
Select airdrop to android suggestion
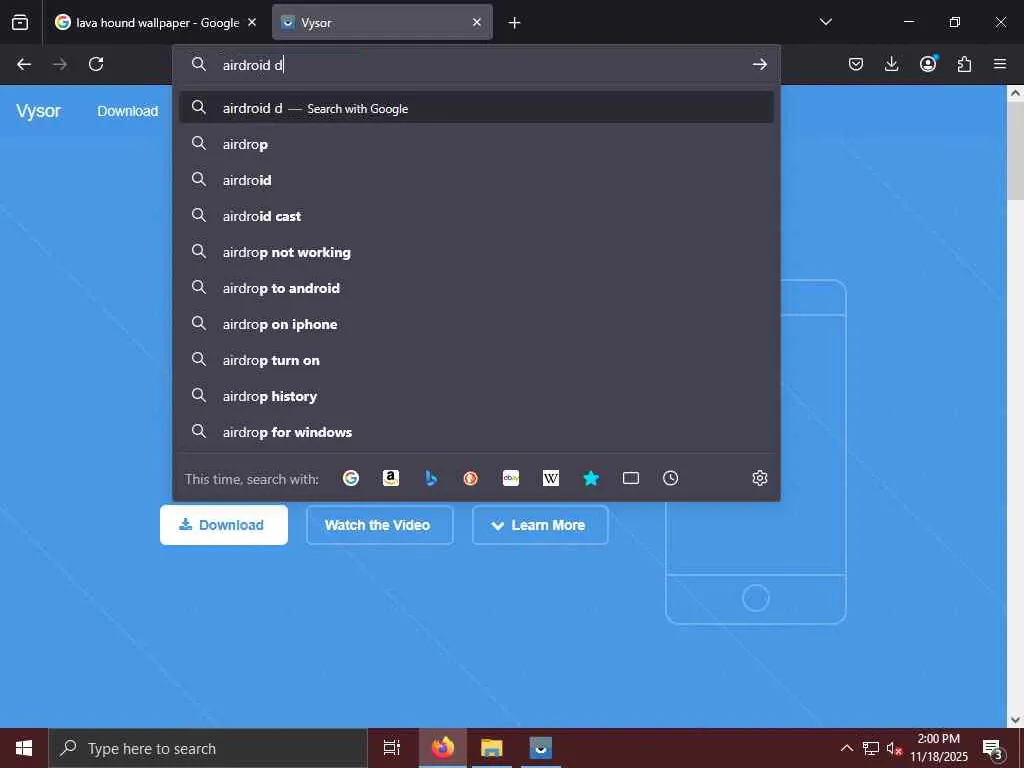point(476,287)
